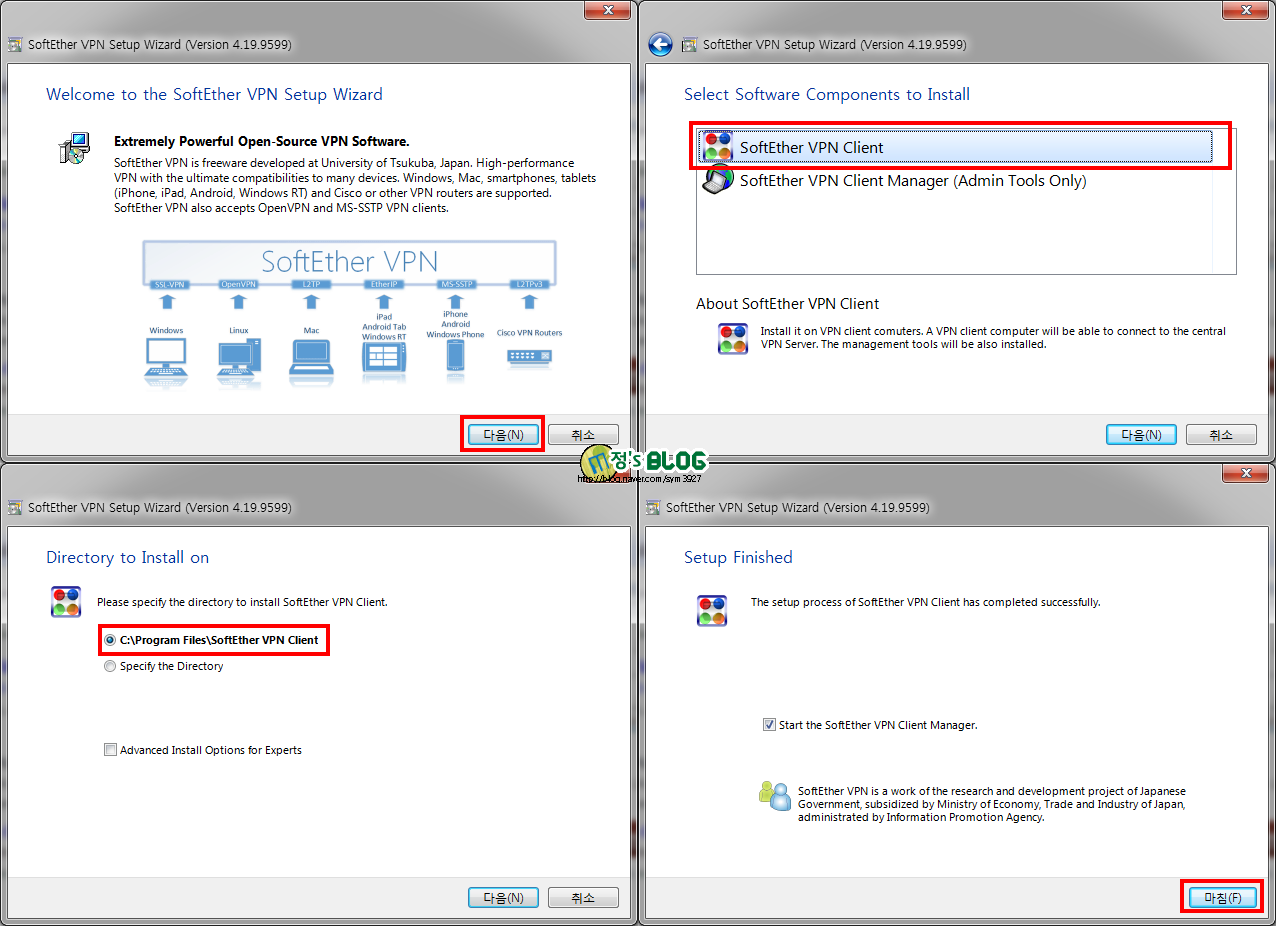Click 취소 in the Welcome wizard window
The image size is (1276, 926).
[x=583, y=435]
